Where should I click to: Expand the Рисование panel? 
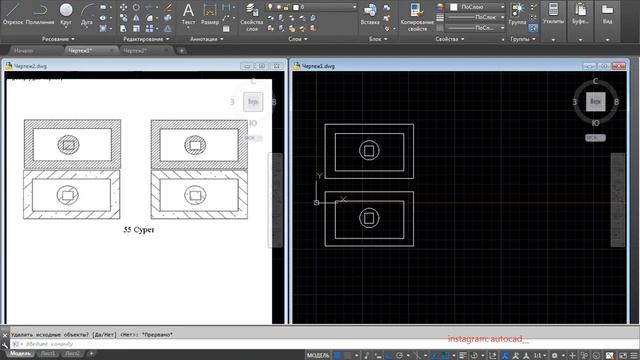click(58, 39)
